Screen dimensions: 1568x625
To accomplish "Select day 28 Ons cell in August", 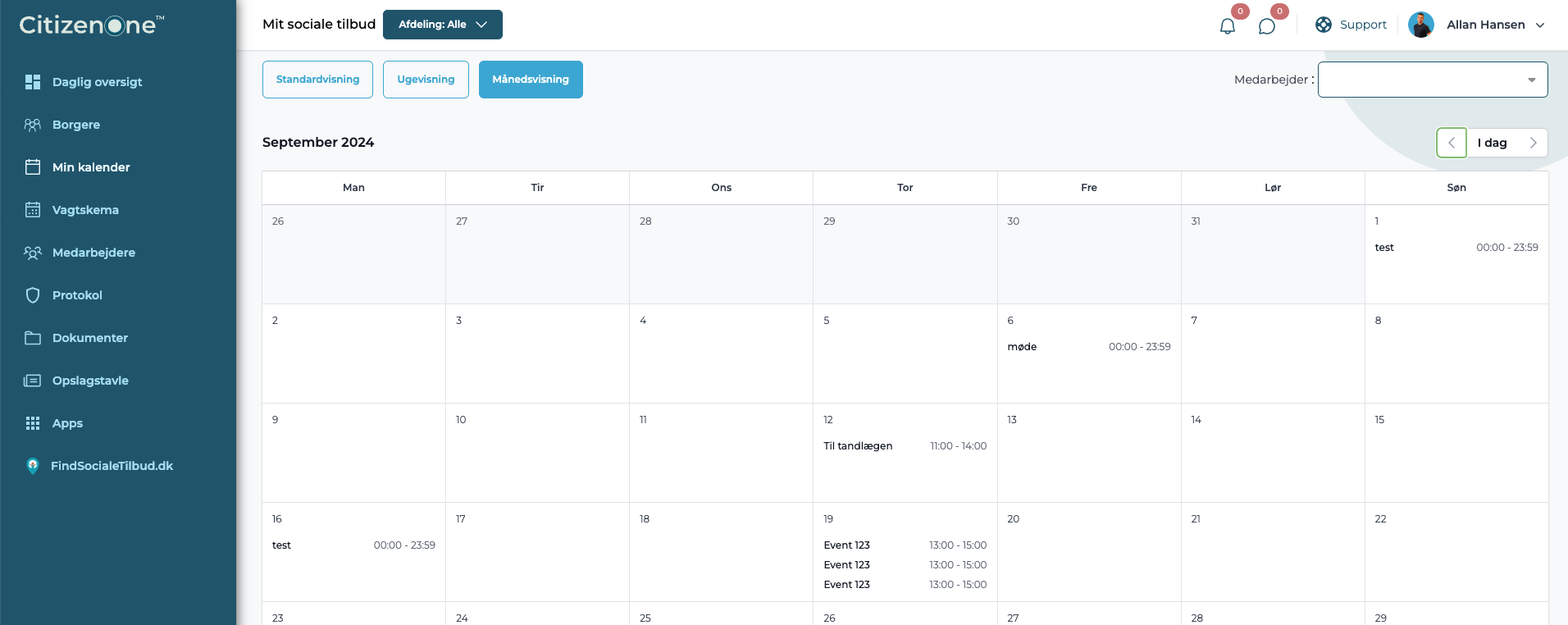I will pos(721,254).
